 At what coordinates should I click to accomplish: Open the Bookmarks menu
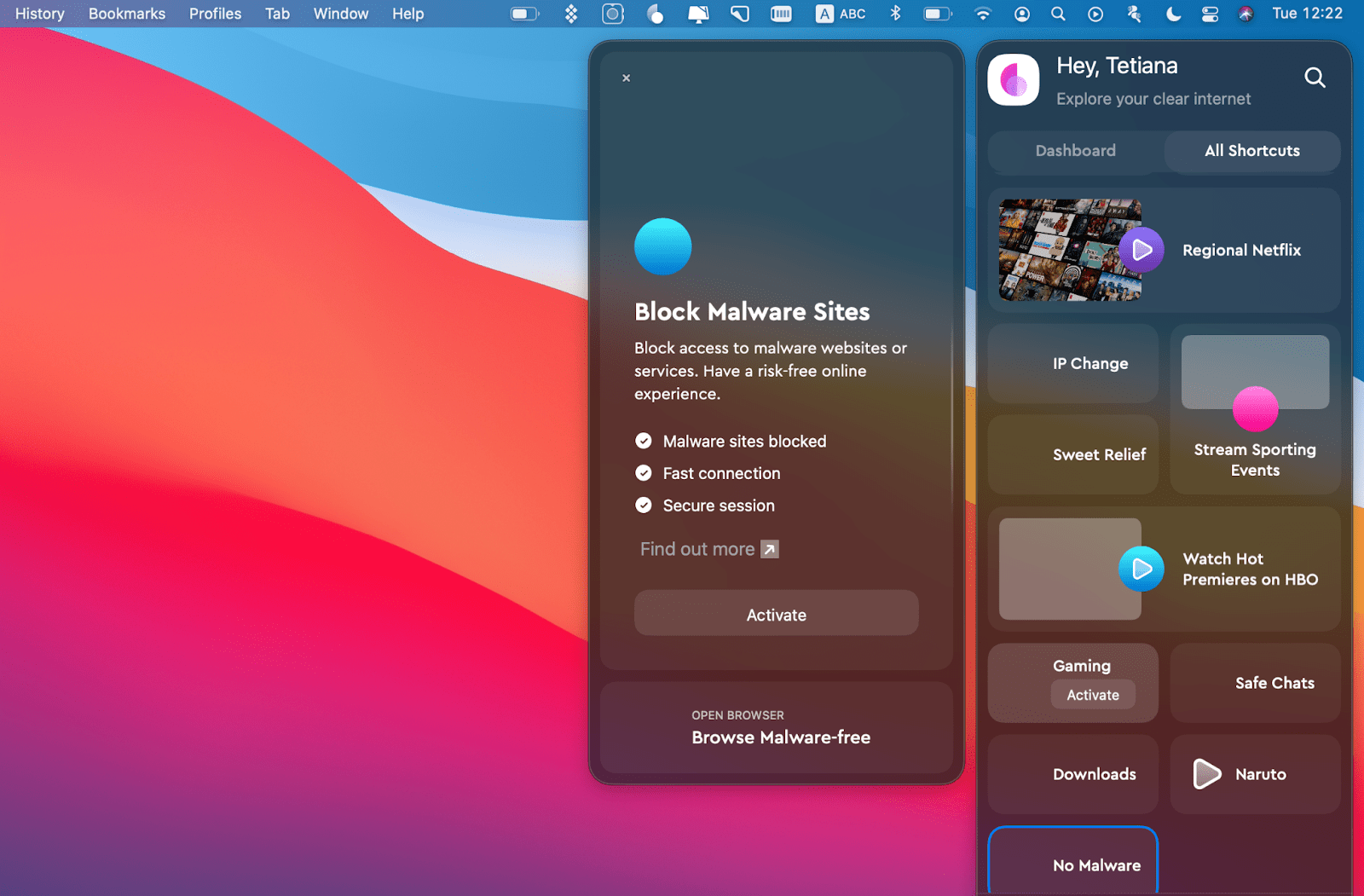pos(127,14)
